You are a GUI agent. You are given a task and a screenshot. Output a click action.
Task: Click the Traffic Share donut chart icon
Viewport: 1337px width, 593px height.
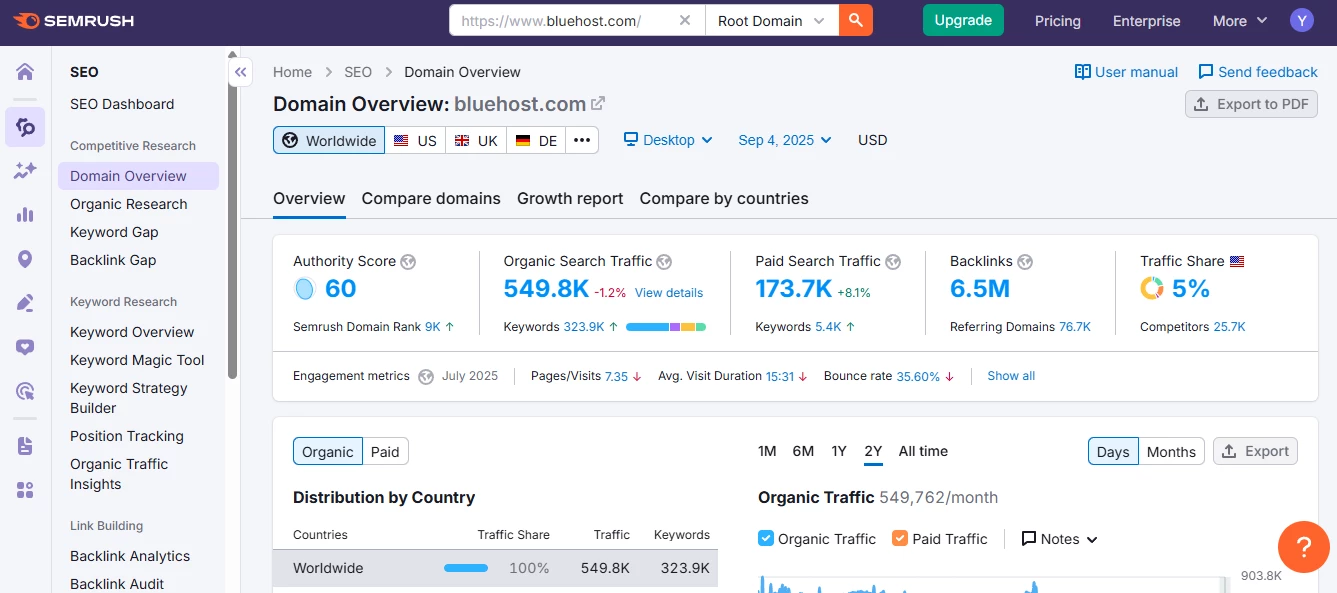tap(1152, 289)
